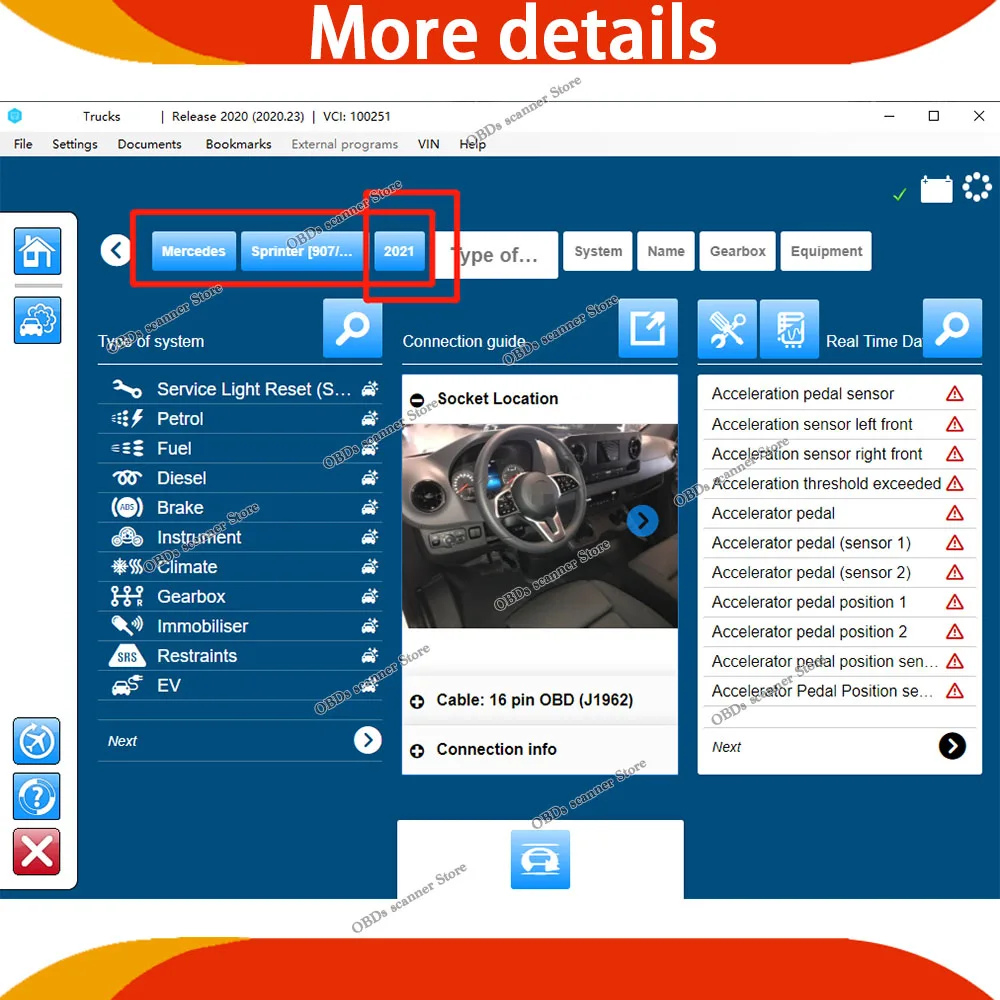This screenshot has width=1000, height=1000.
Task: Select the Name filter button
Action: click(666, 251)
